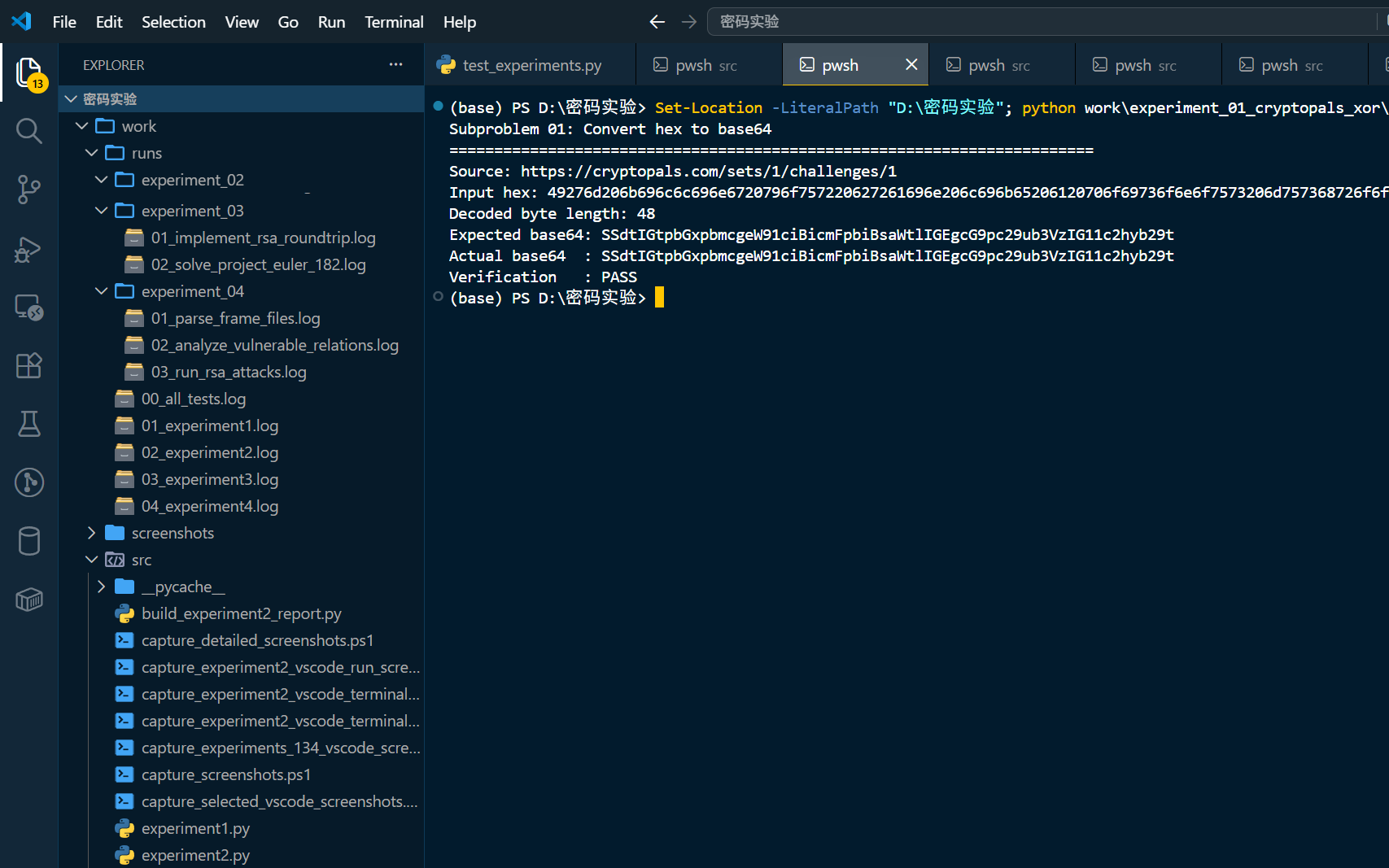This screenshot has height=868, width=1389.
Task: Go forward with the right arrow
Action: pos(689,22)
